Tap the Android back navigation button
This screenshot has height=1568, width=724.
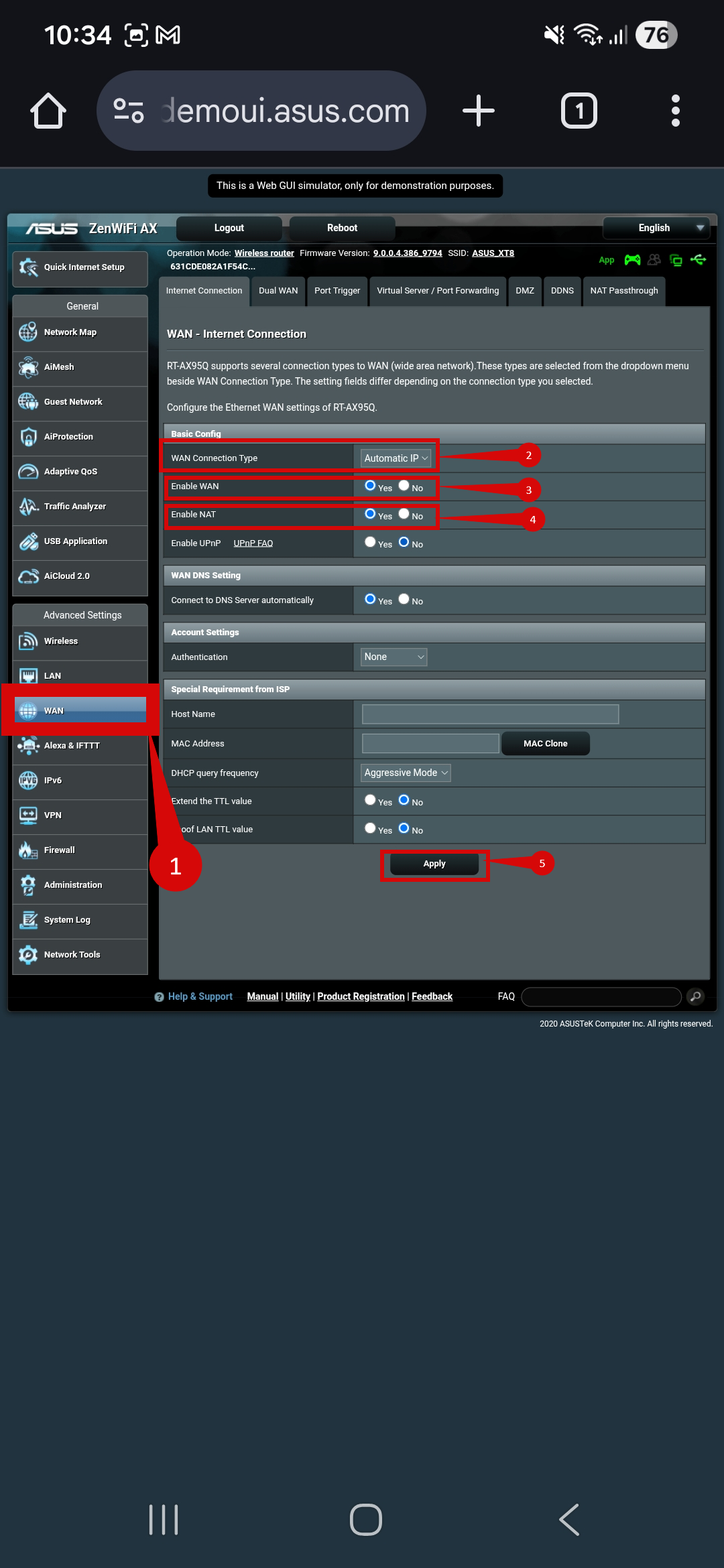click(x=569, y=1519)
